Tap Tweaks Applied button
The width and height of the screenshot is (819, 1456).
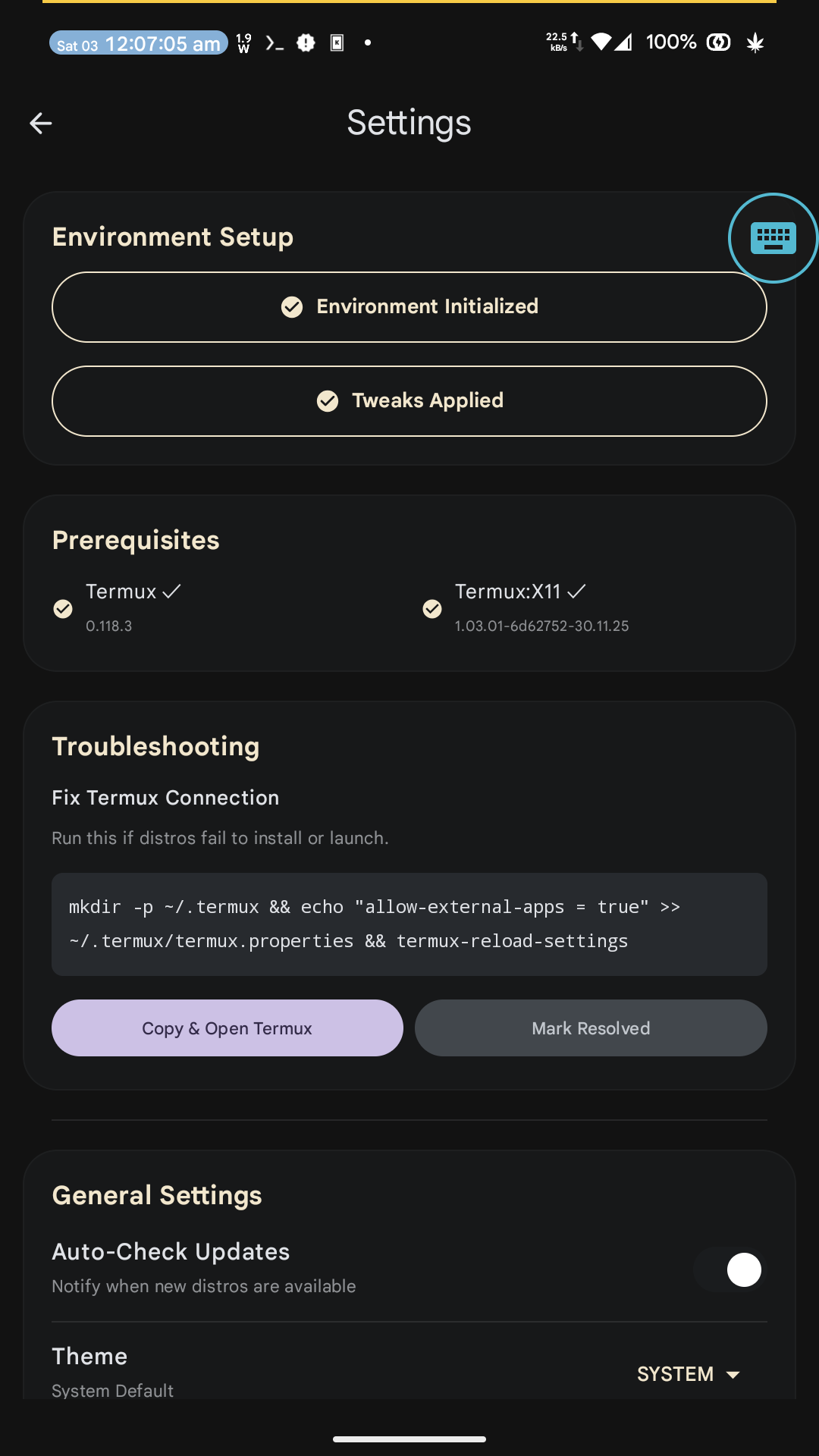click(409, 401)
